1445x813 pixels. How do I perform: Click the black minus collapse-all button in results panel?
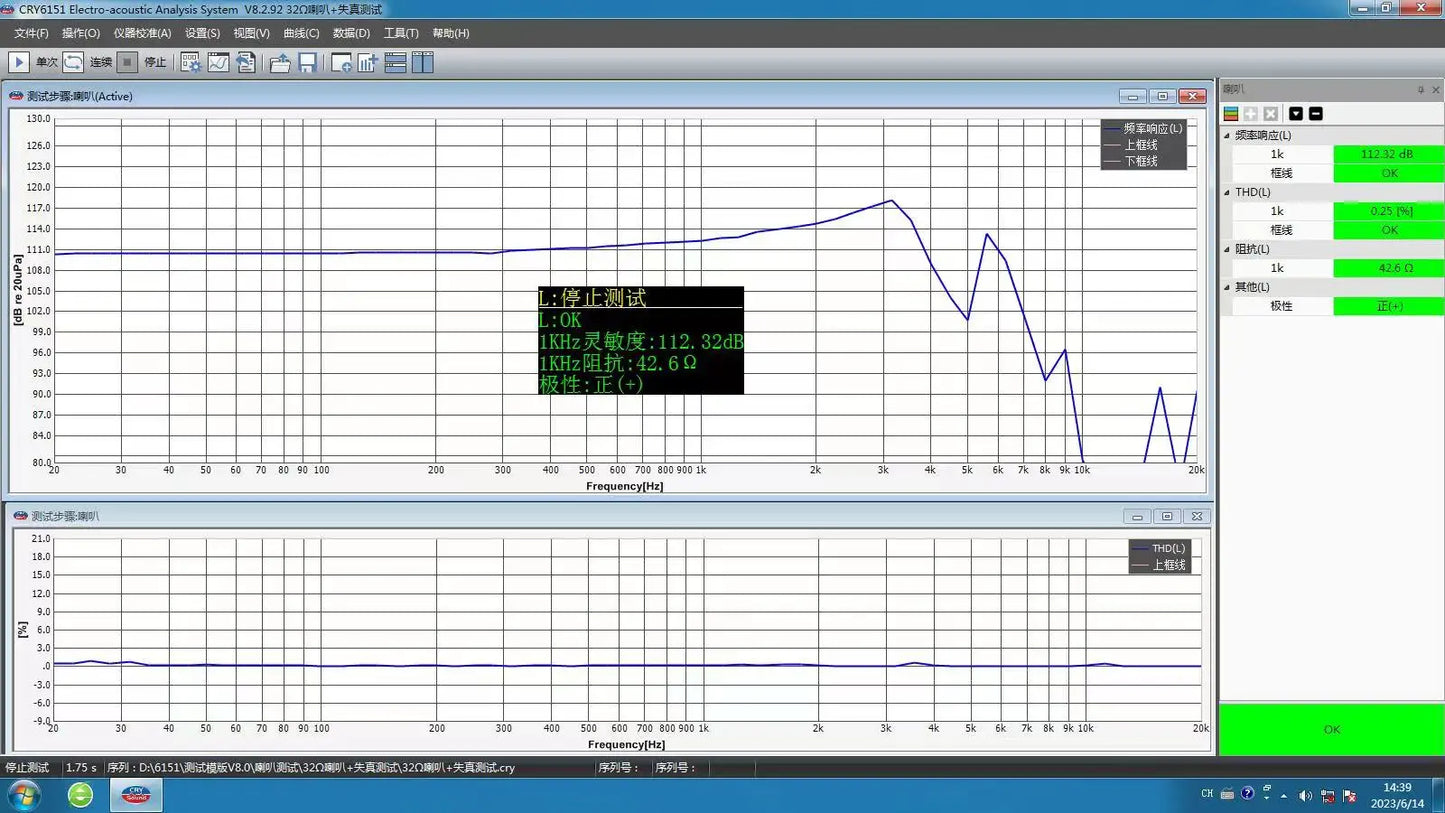tap(1316, 114)
